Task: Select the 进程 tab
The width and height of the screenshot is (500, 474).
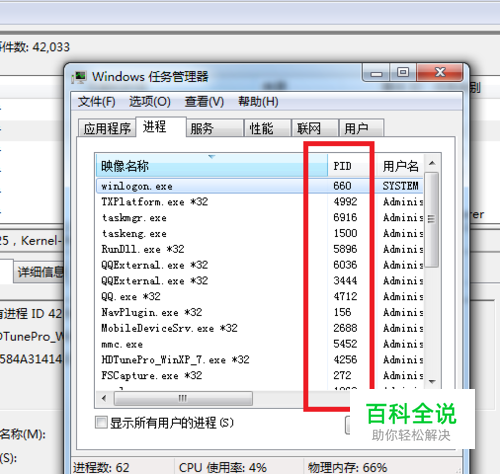Action: click(161, 127)
